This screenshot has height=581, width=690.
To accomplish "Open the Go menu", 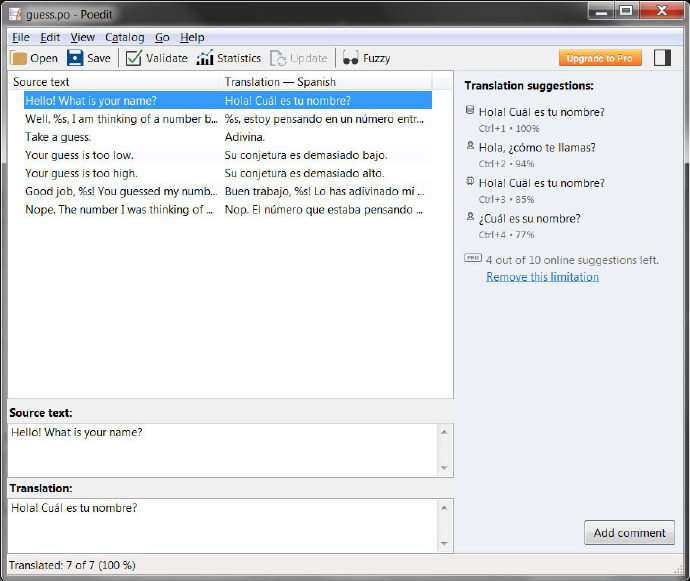I will (162, 37).
